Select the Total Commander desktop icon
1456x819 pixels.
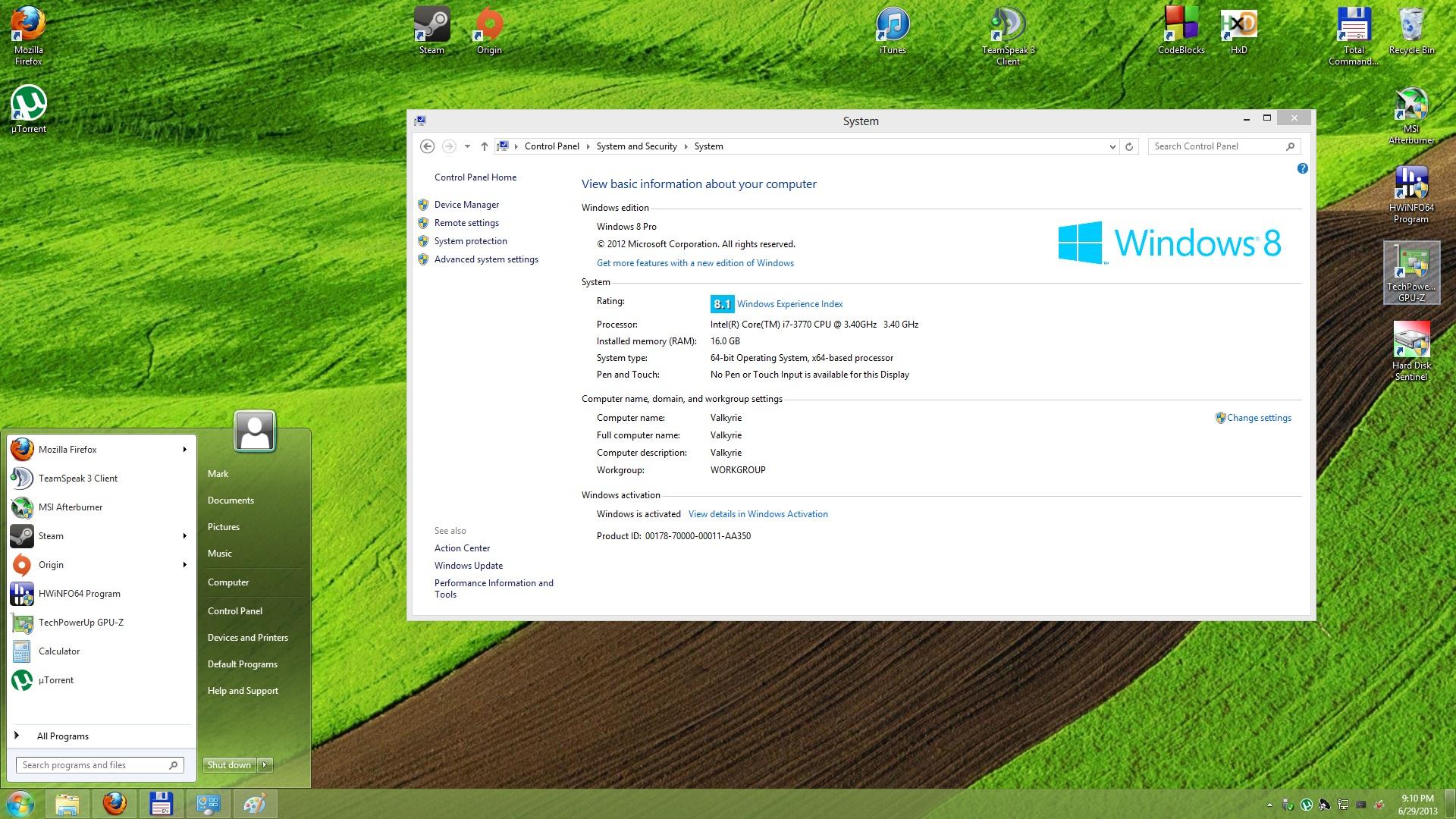(x=1354, y=36)
